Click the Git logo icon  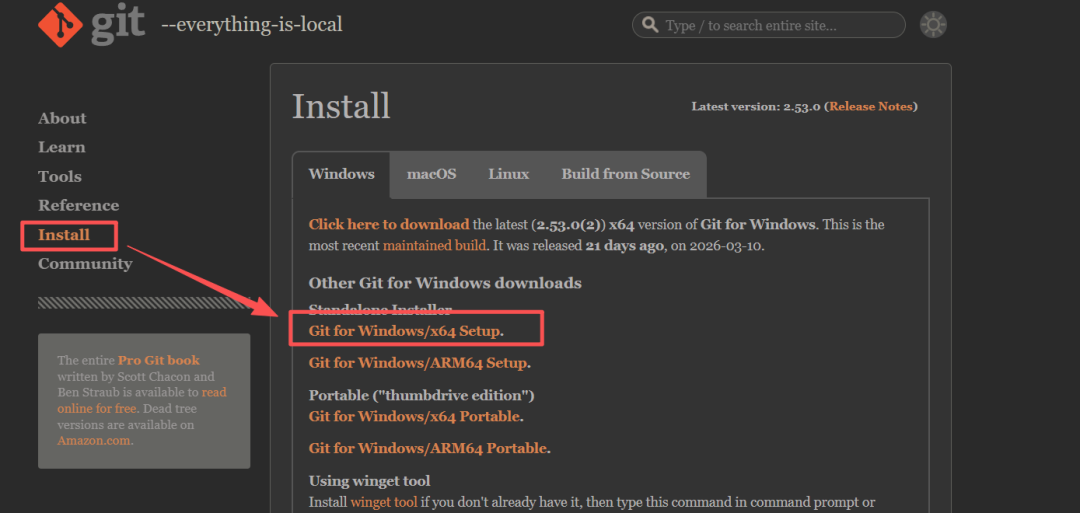click(x=61, y=24)
